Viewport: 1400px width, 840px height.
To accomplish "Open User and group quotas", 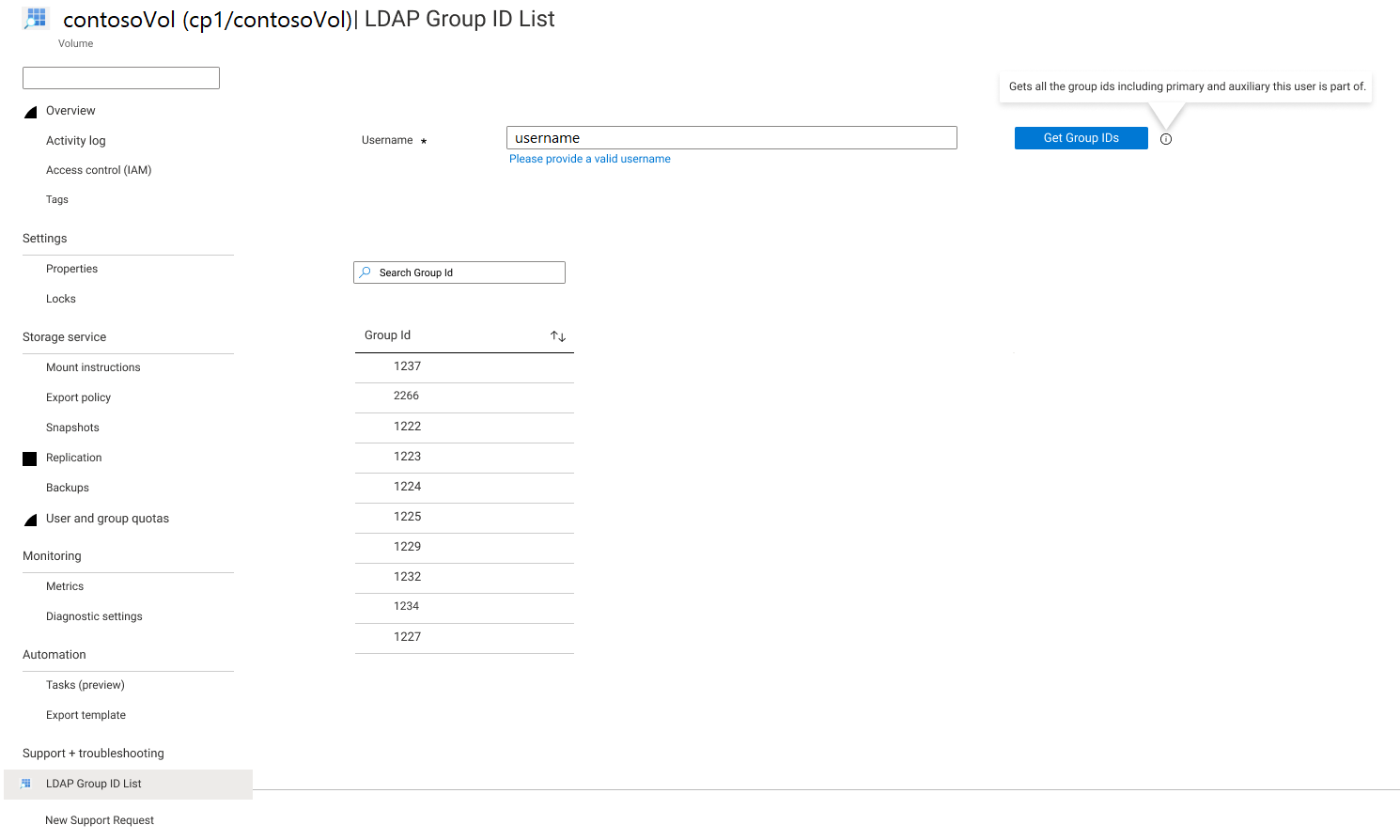I will [x=107, y=519].
